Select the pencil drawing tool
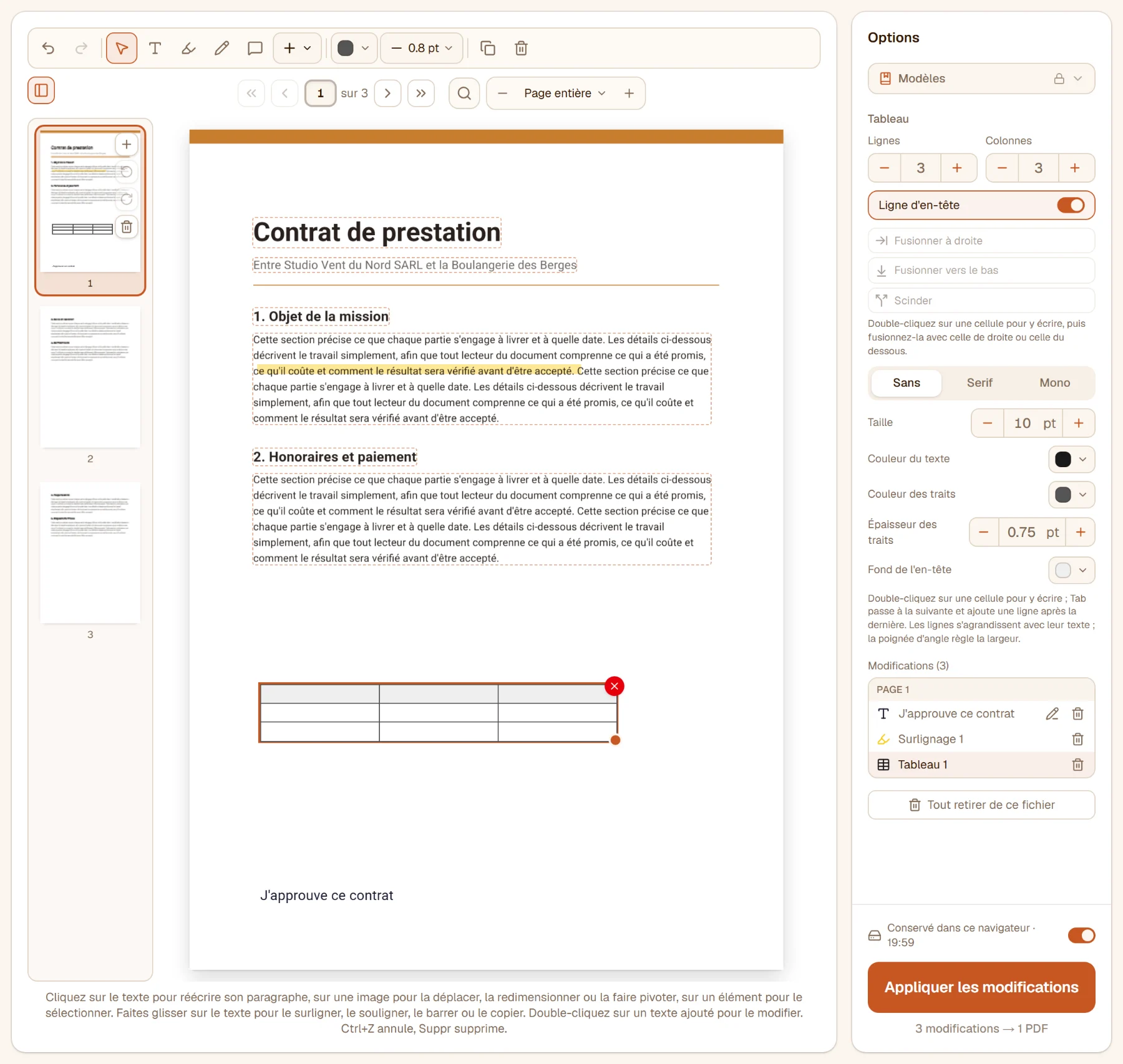 tap(221, 48)
